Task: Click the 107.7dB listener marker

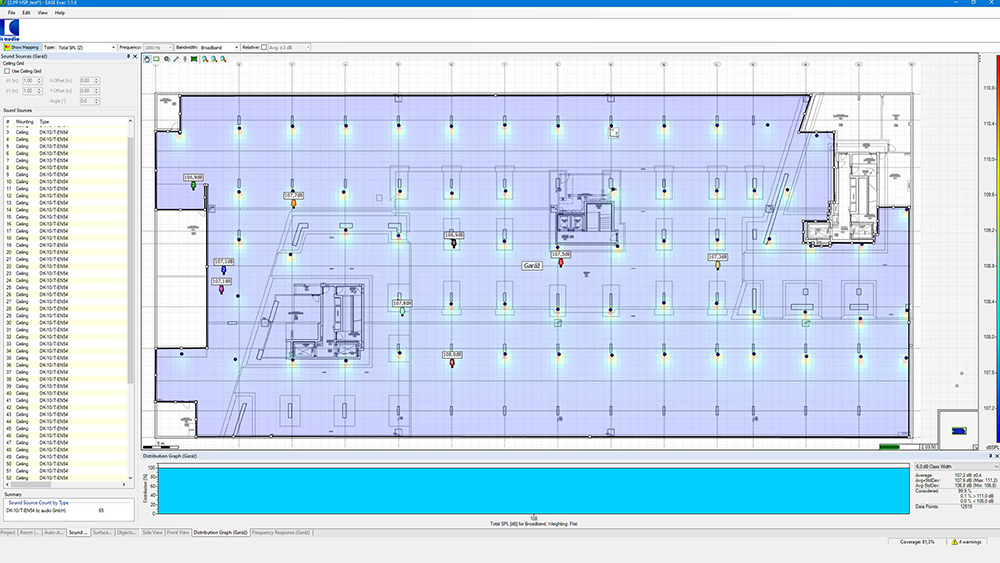Action: tap(293, 199)
